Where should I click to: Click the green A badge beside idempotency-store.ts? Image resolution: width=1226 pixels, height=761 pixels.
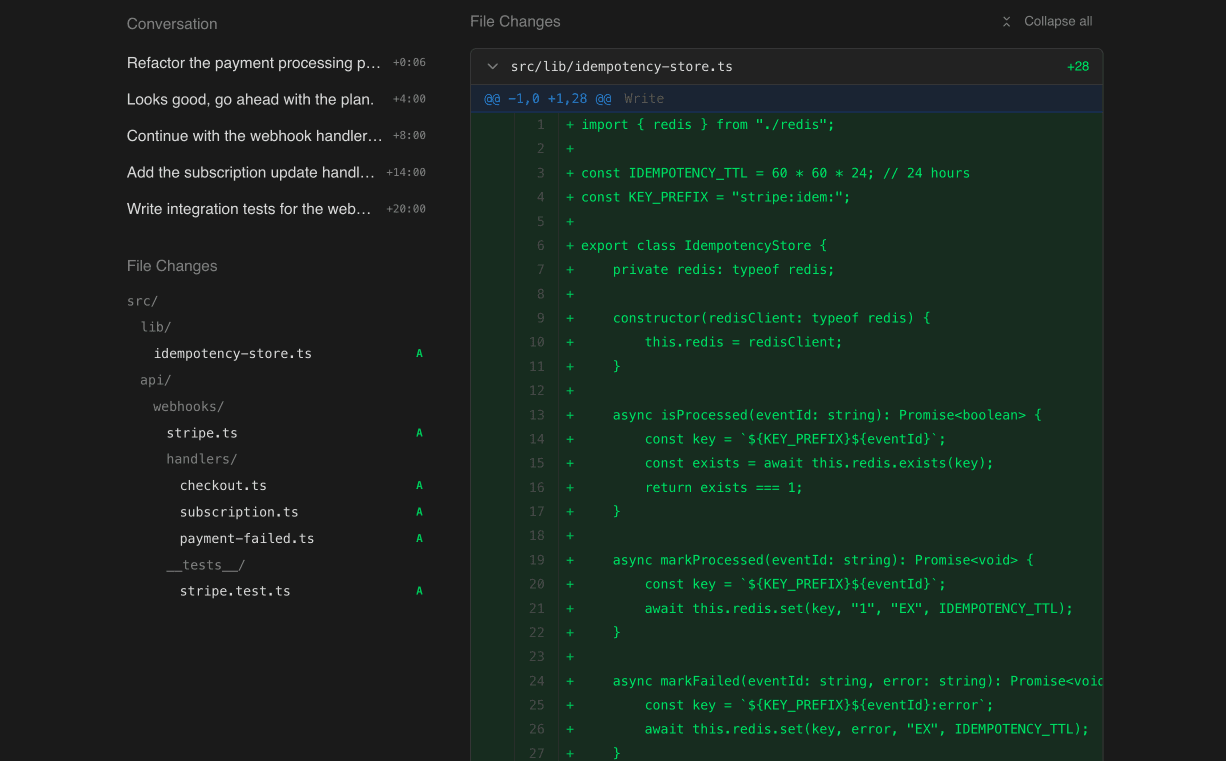tap(419, 353)
